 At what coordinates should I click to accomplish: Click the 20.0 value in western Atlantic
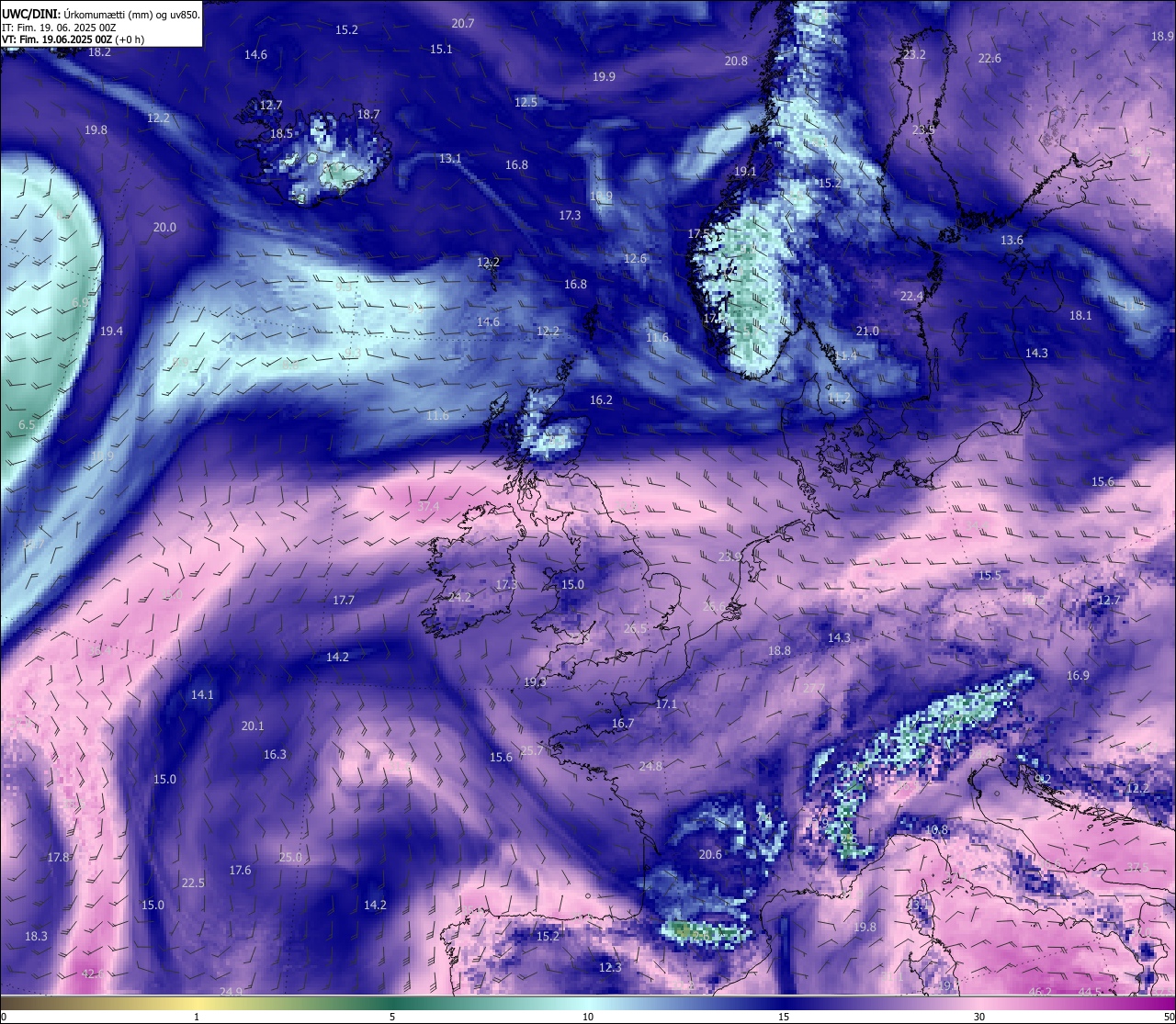point(164,228)
